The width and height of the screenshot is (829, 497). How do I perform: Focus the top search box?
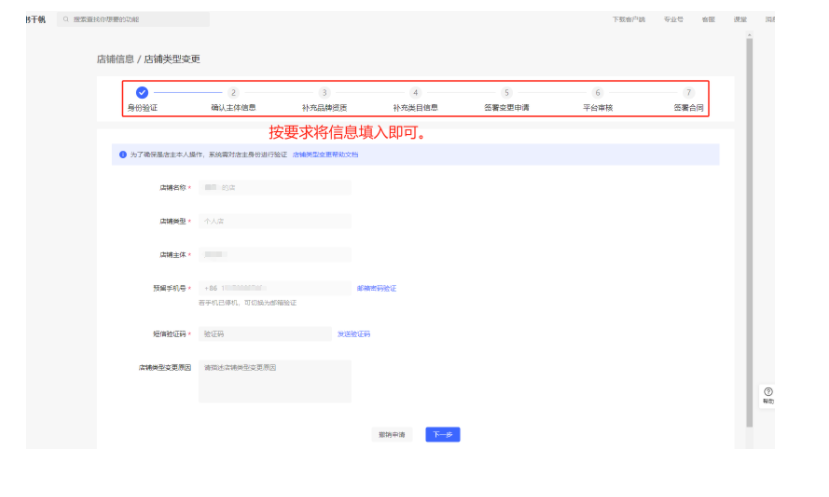tap(134, 19)
